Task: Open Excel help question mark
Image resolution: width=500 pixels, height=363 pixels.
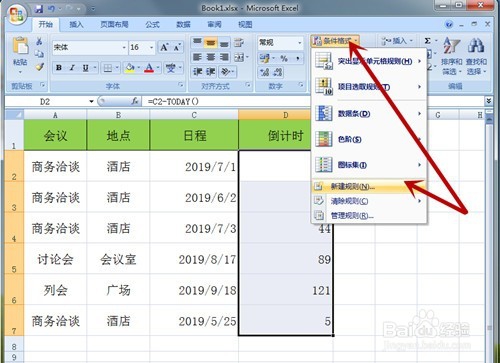Action: tap(449, 24)
